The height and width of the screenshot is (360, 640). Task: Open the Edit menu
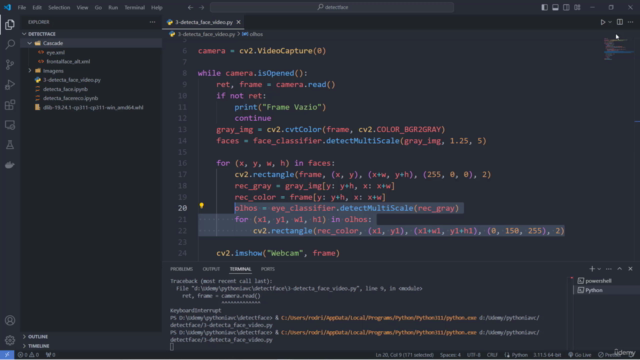pos(37,7)
